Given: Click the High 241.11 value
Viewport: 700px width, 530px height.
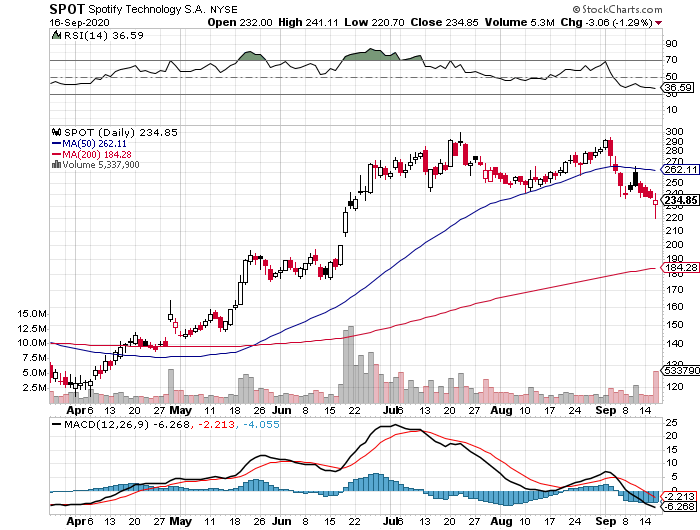Looking at the screenshot, I should coord(308,22).
